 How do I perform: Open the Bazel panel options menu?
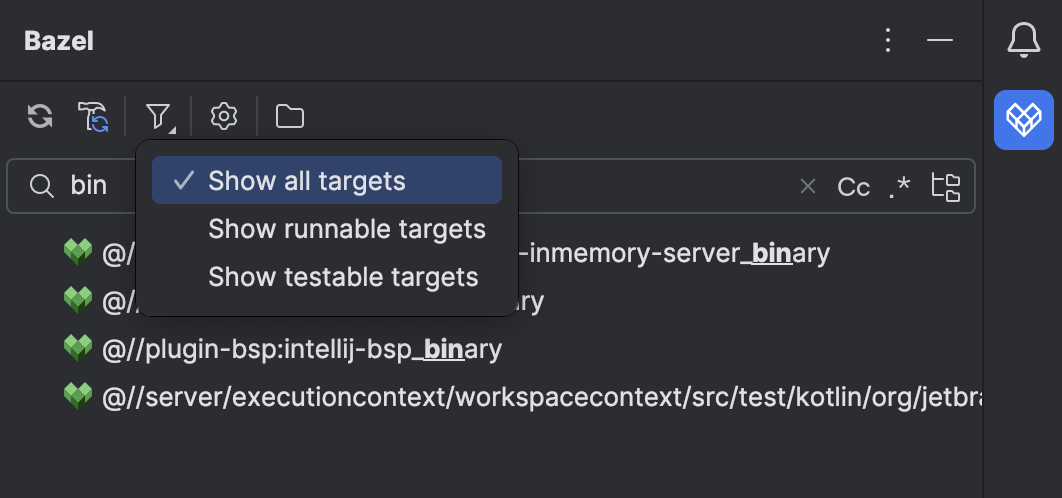coord(887,41)
